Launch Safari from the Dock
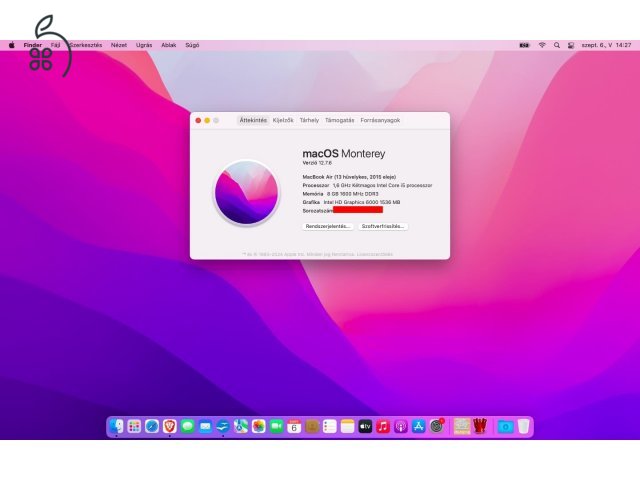The height and width of the screenshot is (480, 640). point(152,427)
